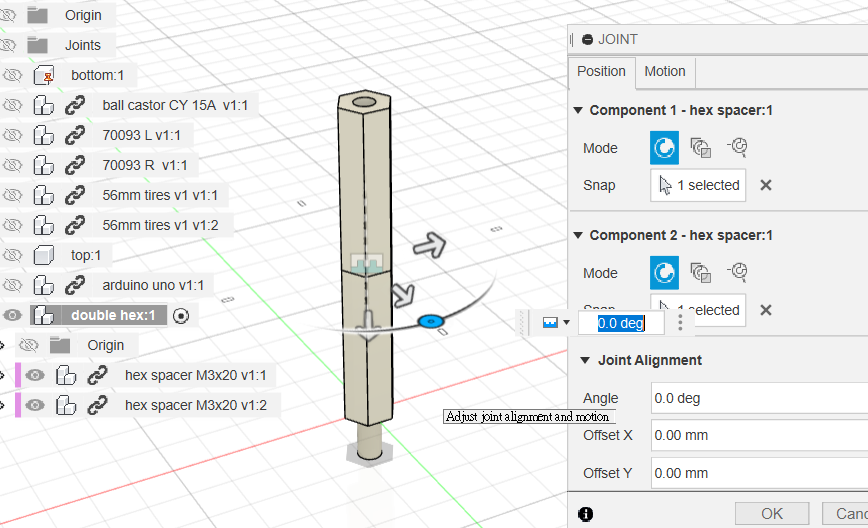Select Two Edge Intersection mode for Component 1
868x528 pixels.
(x=737, y=147)
